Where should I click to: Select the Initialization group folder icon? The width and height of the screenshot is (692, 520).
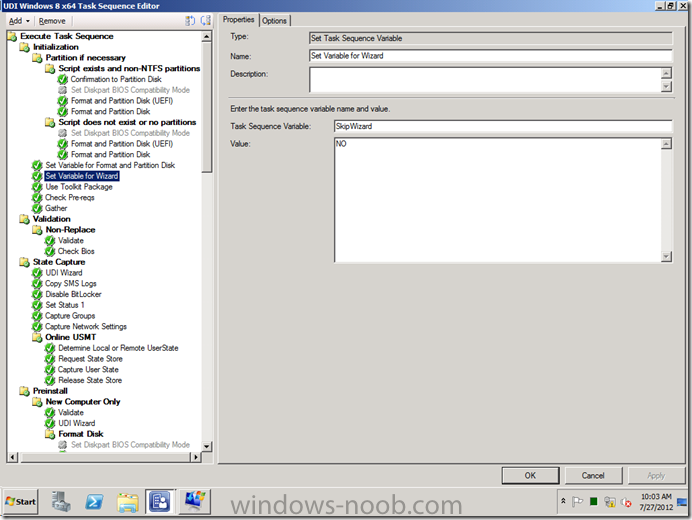(x=24, y=47)
